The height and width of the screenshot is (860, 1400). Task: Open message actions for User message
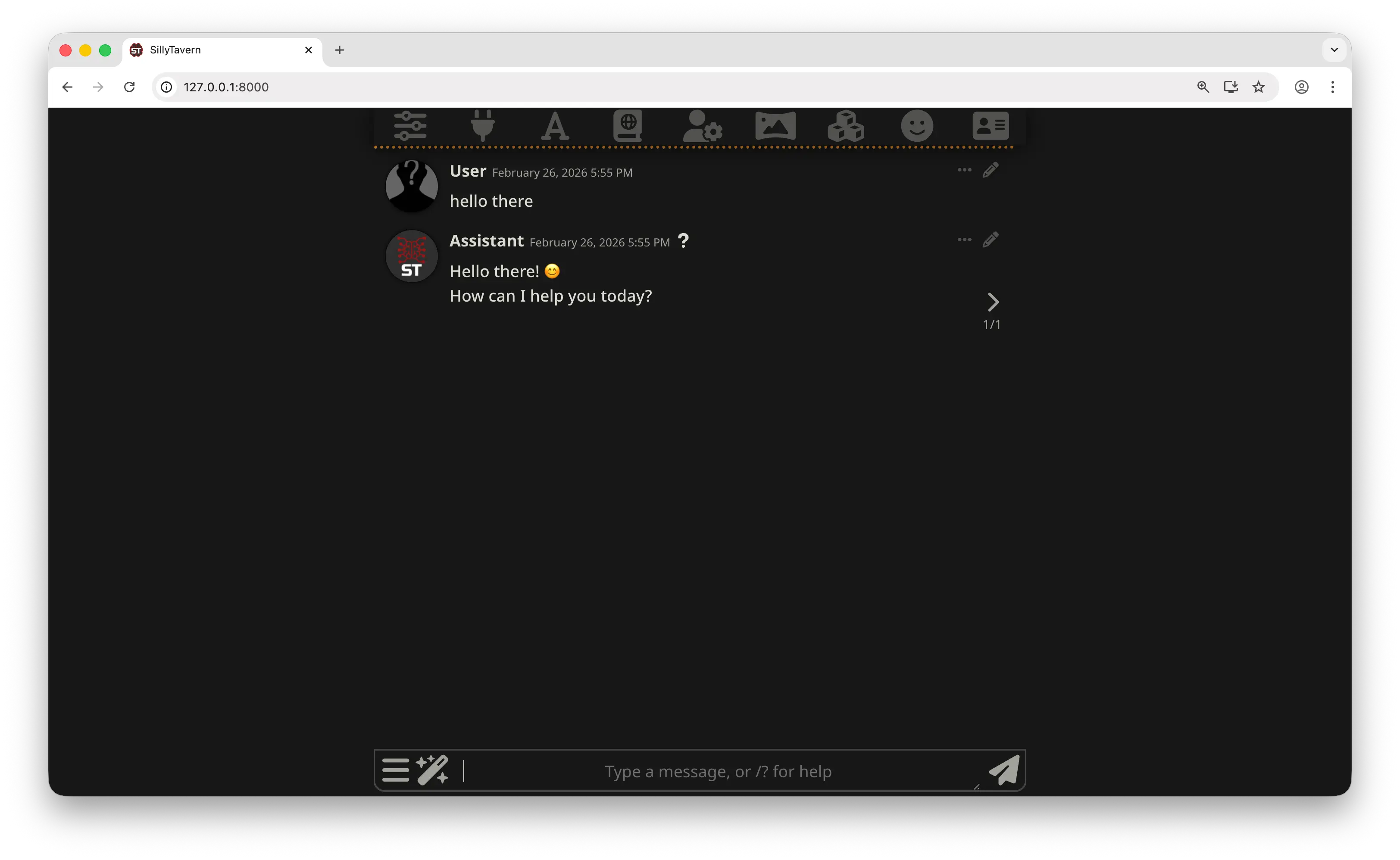964,169
